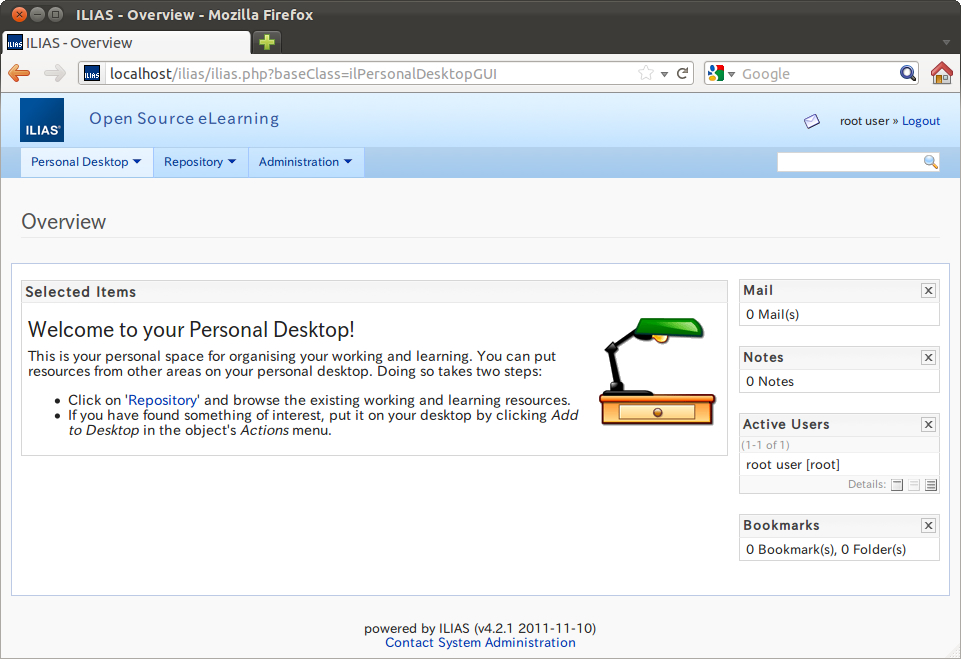The height and width of the screenshot is (659, 961).
Task: Click the magnifier icon in ILIAS search
Action: pos(930,162)
